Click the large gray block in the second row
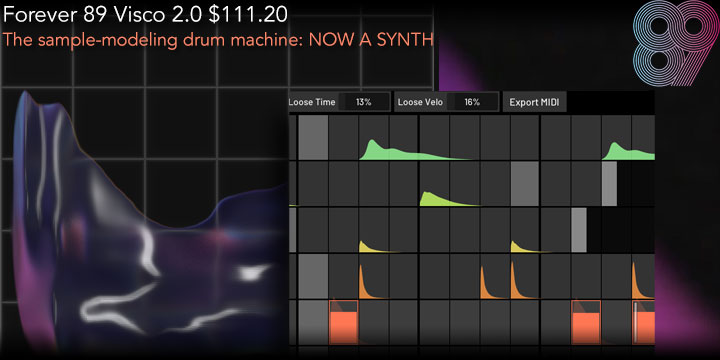Viewport: 720px width, 360px height. click(524, 184)
